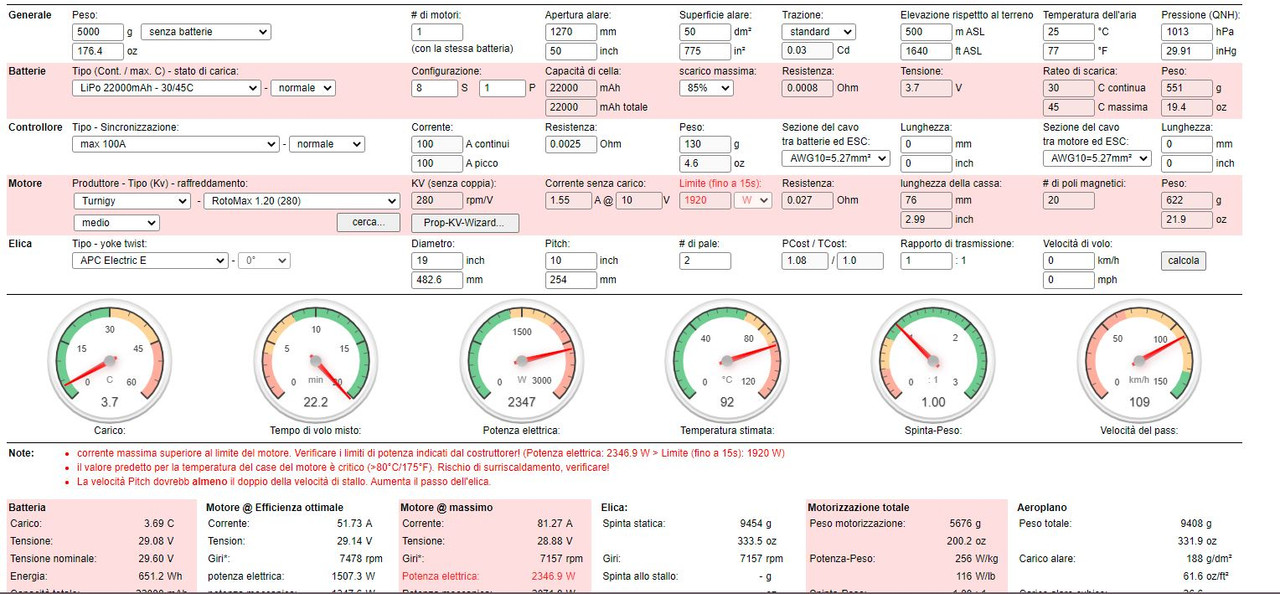Edit the elevation 500 m ASL field

pyautogui.click(x=926, y=32)
